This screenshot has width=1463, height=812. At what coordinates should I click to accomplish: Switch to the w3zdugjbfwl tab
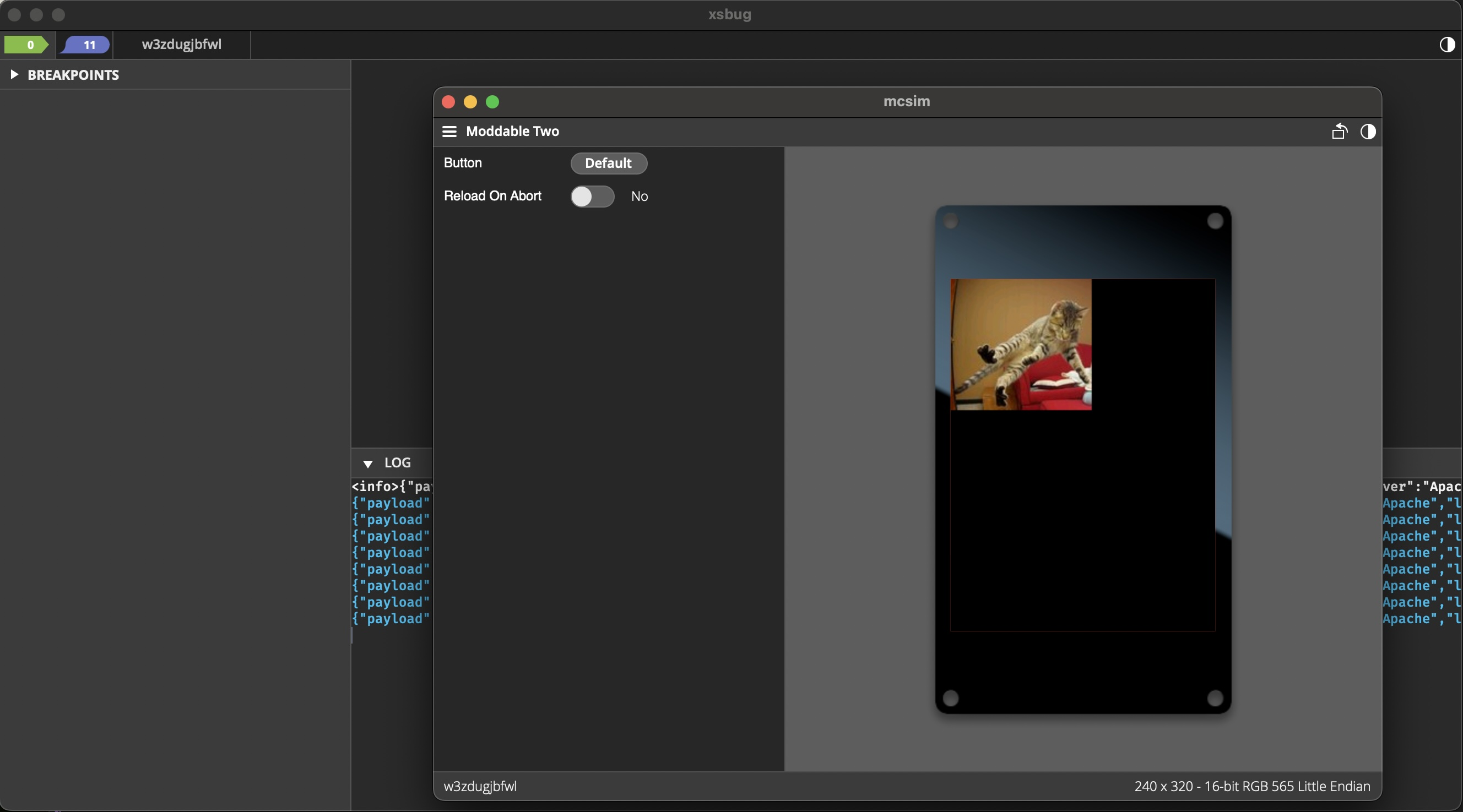pyautogui.click(x=181, y=44)
